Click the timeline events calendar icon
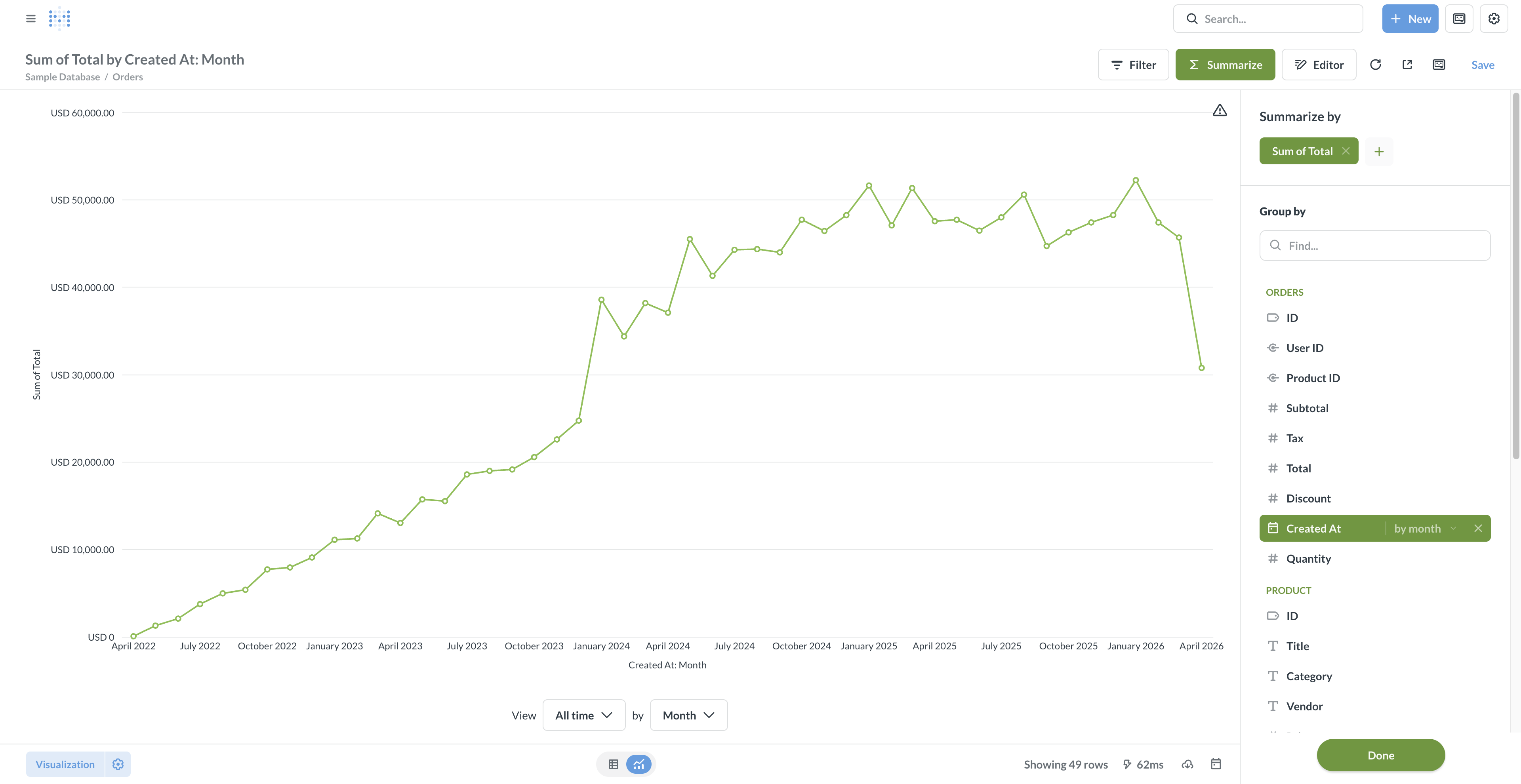The width and height of the screenshot is (1521, 784). [1216, 764]
